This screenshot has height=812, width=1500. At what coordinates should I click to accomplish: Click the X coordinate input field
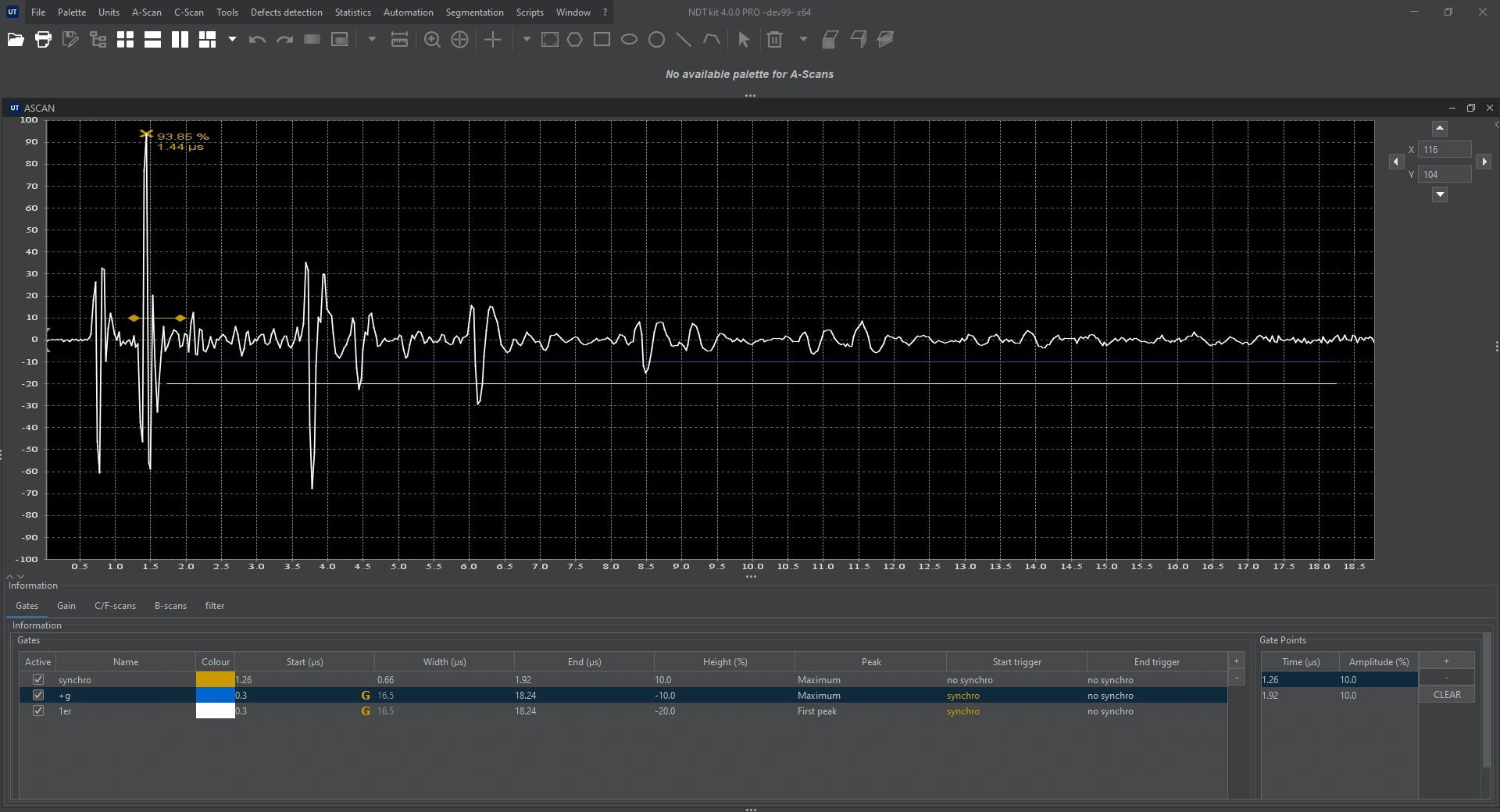[x=1445, y=150]
